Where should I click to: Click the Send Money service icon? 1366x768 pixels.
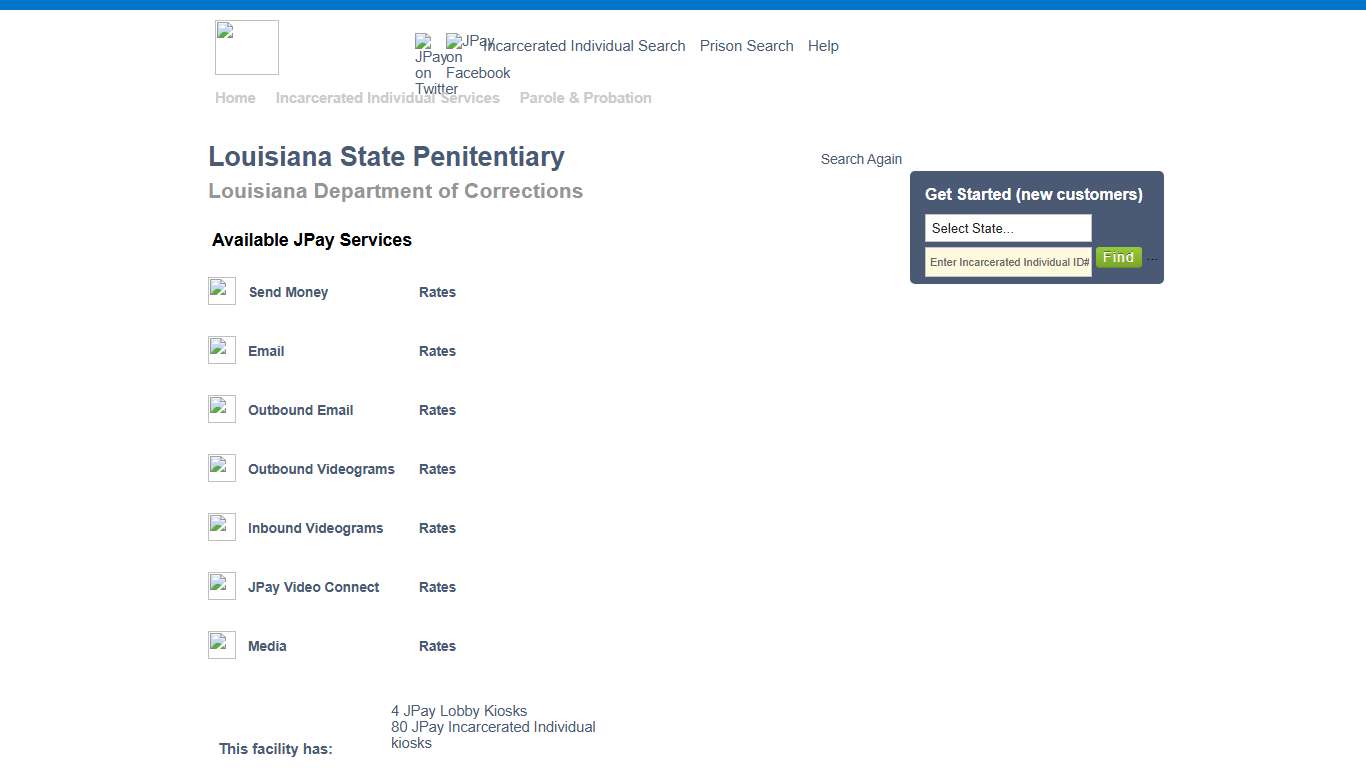pos(221,291)
